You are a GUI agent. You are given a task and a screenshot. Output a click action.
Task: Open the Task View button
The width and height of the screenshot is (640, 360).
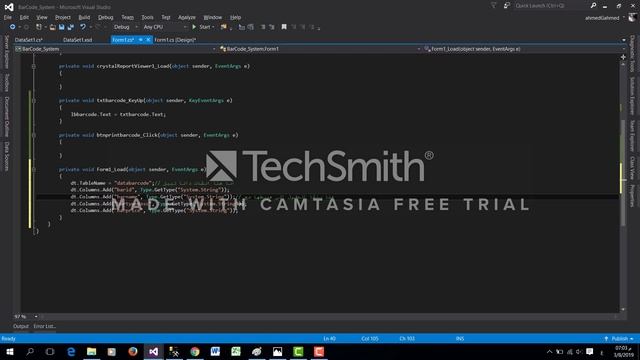pyautogui.click(x=50, y=351)
